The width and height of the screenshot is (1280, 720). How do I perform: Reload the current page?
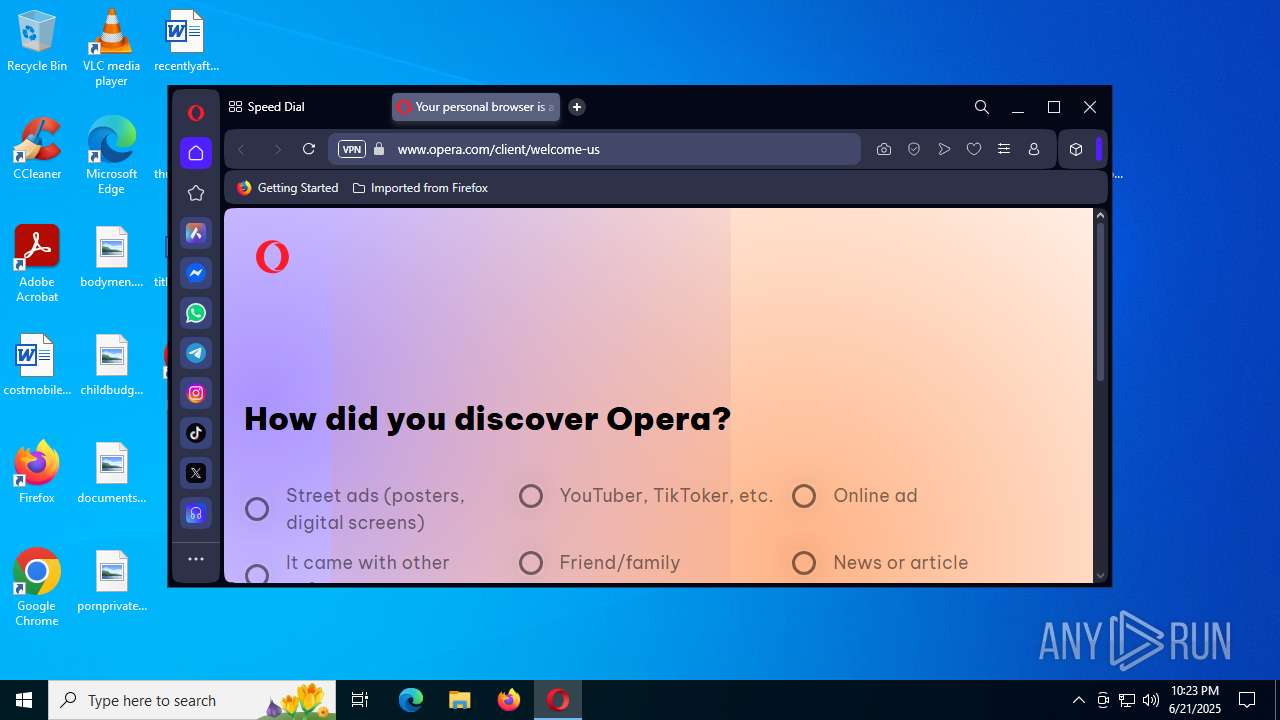[309, 149]
